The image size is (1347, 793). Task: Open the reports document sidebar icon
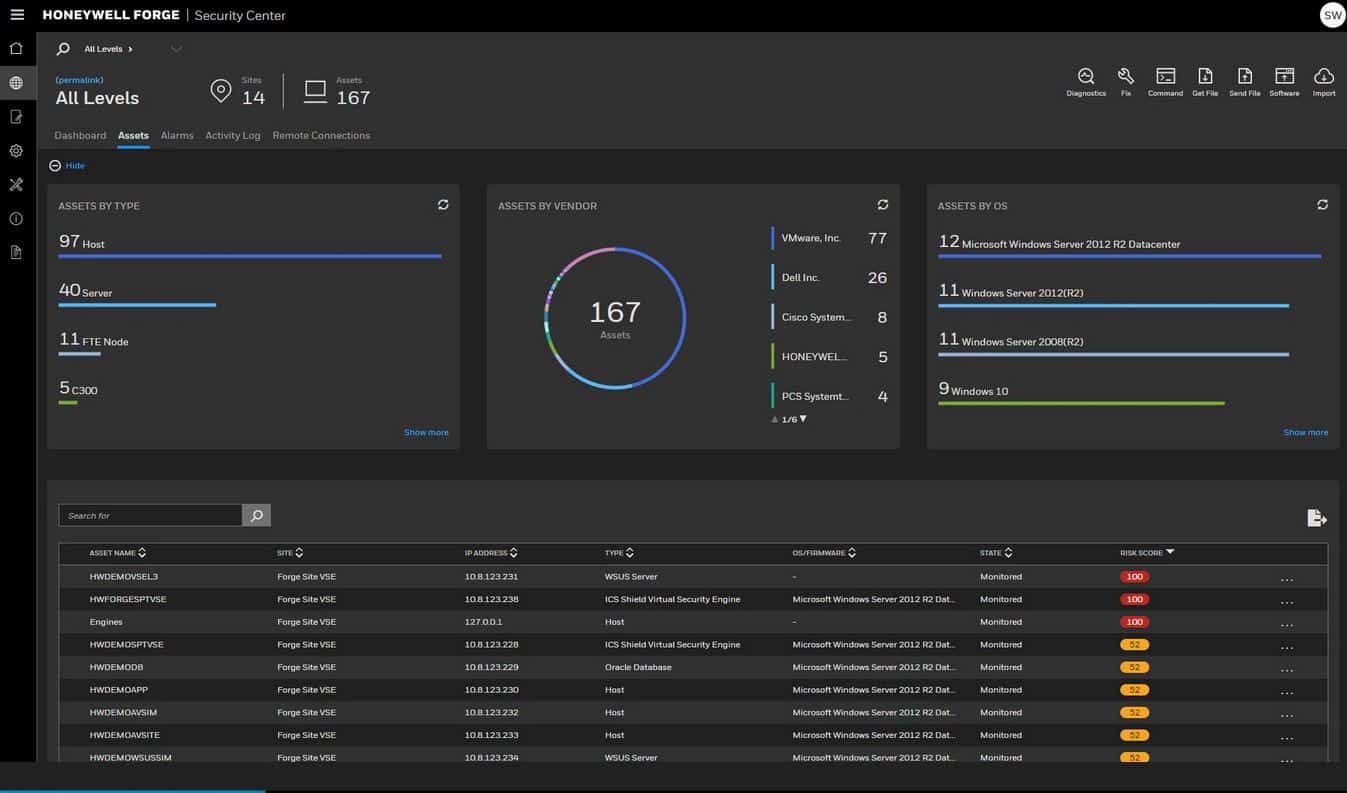click(x=16, y=252)
